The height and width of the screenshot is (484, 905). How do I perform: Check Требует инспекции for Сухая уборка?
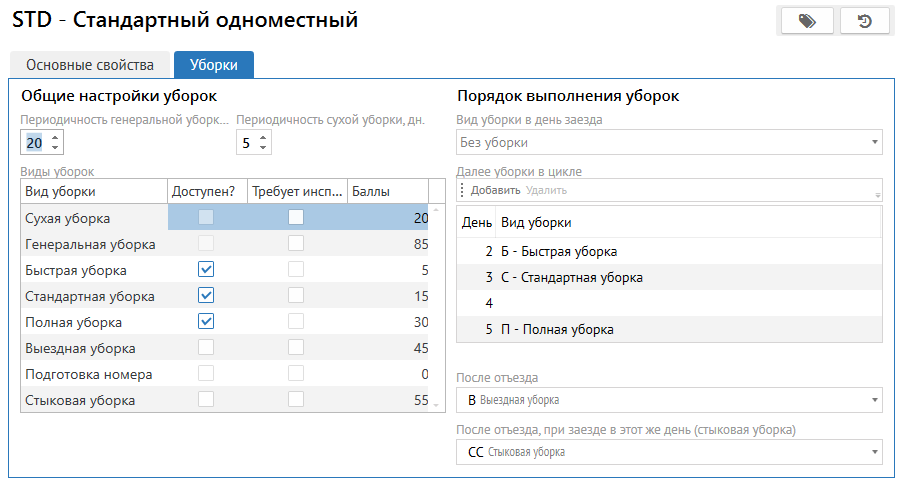pos(296,218)
